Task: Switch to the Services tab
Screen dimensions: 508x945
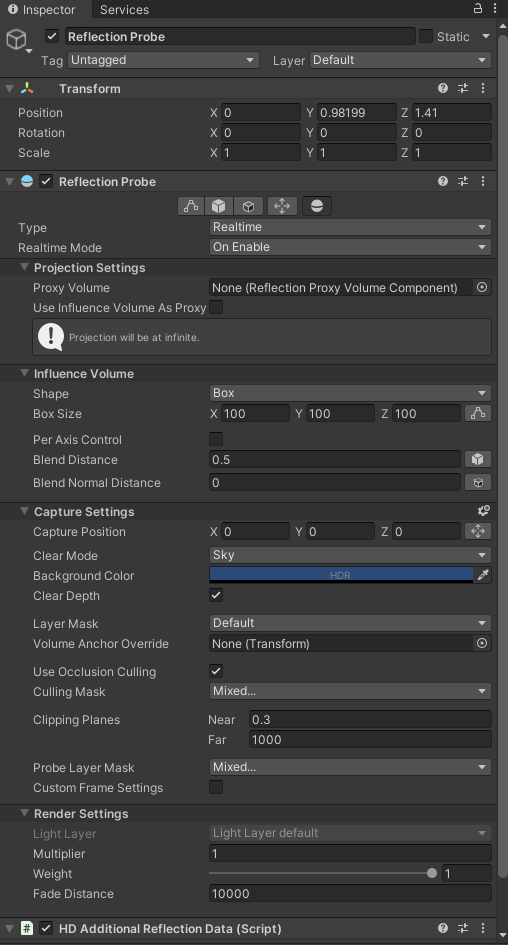Action: point(124,10)
